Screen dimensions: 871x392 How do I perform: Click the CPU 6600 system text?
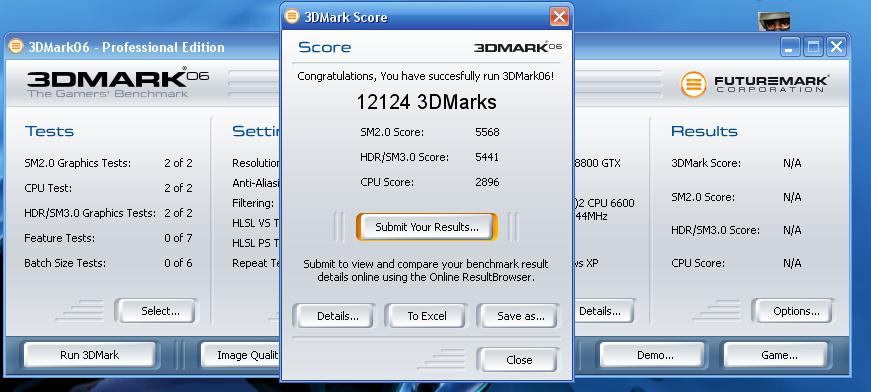point(604,203)
